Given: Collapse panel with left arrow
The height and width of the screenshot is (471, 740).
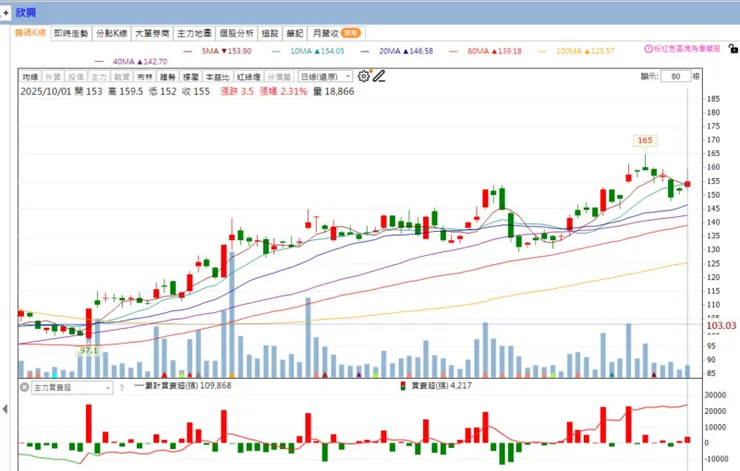Looking at the screenshot, I should click(5, 409).
